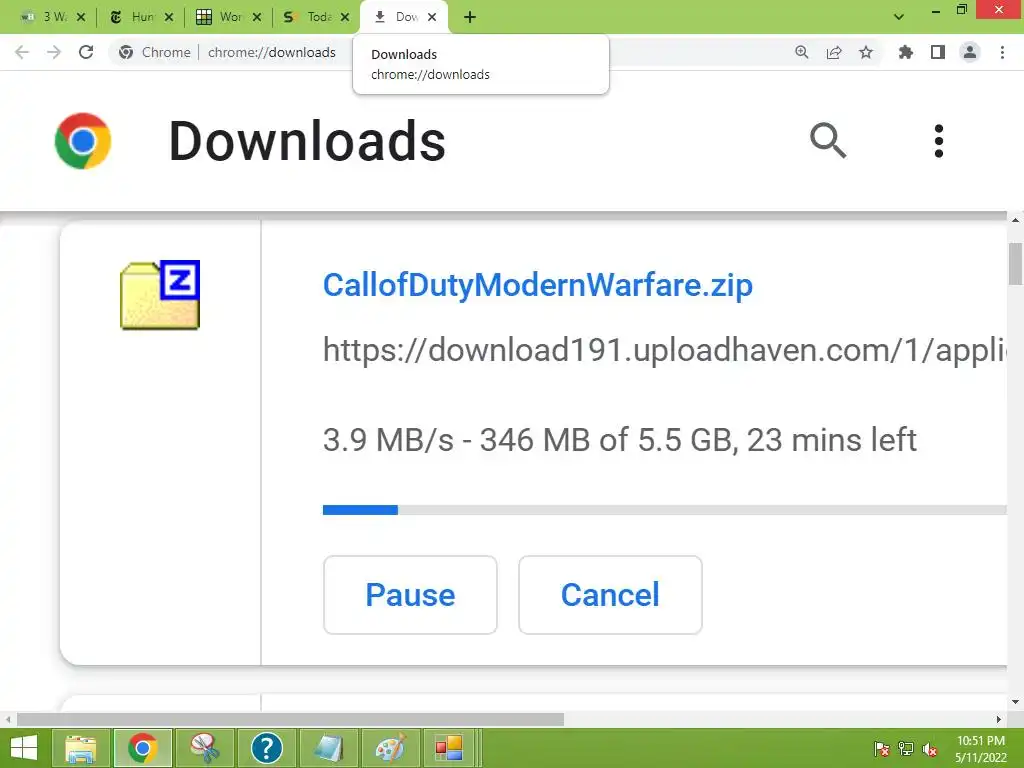Open the profile avatar menu
The width and height of the screenshot is (1024, 768).
point(970,52)
